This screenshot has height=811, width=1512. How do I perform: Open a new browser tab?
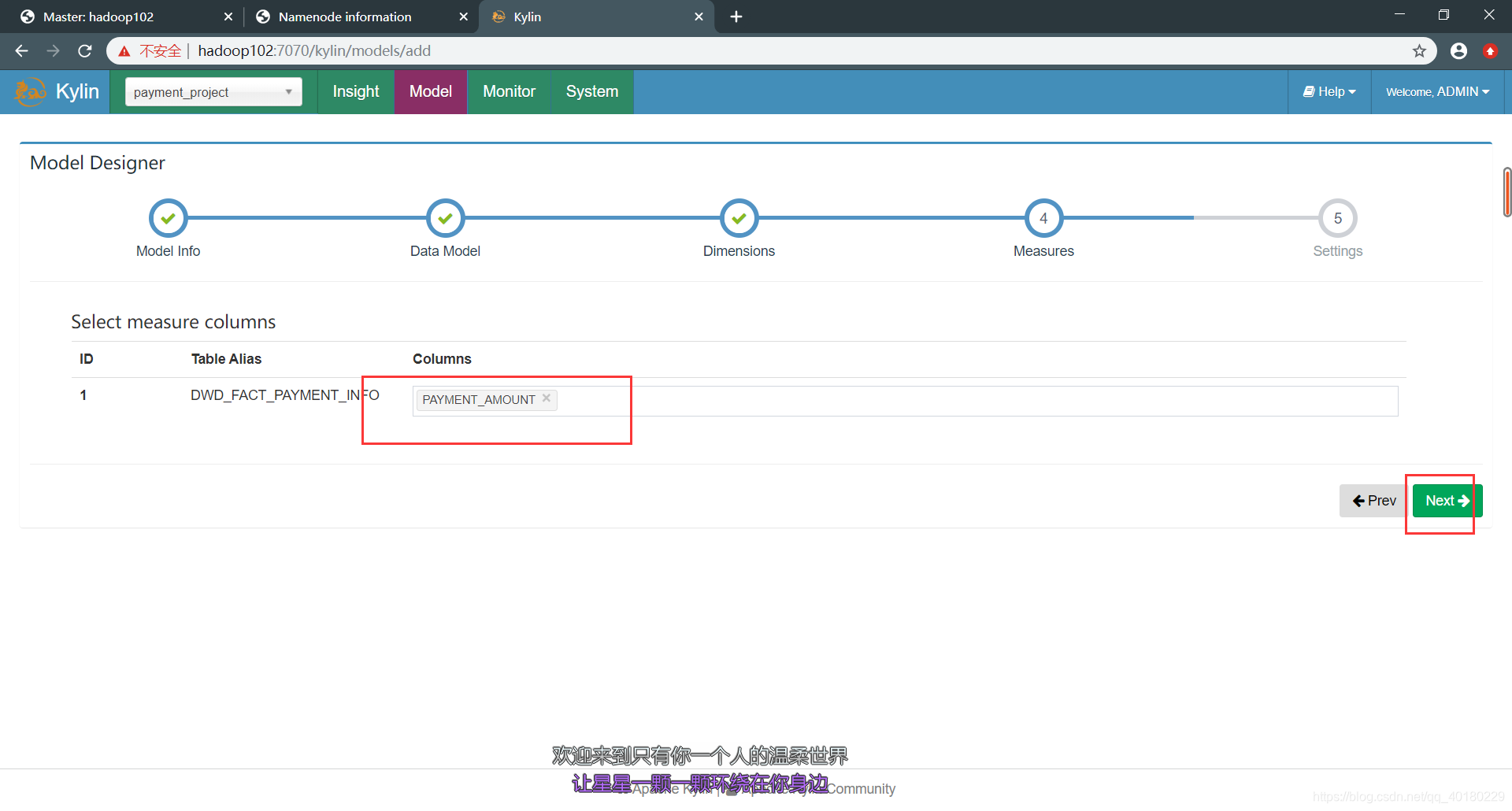(x=736, y=17)
